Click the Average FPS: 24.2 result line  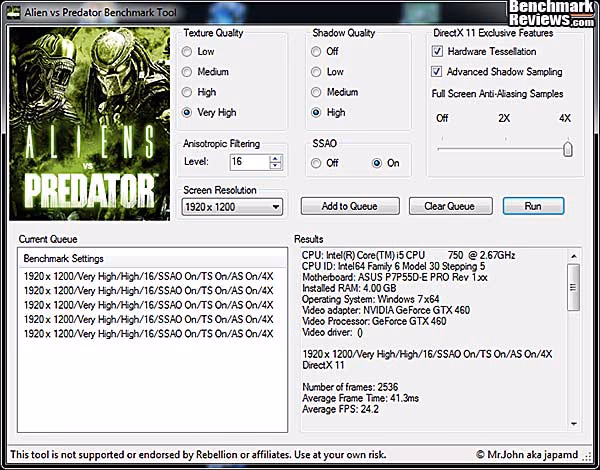coord(340,409)
